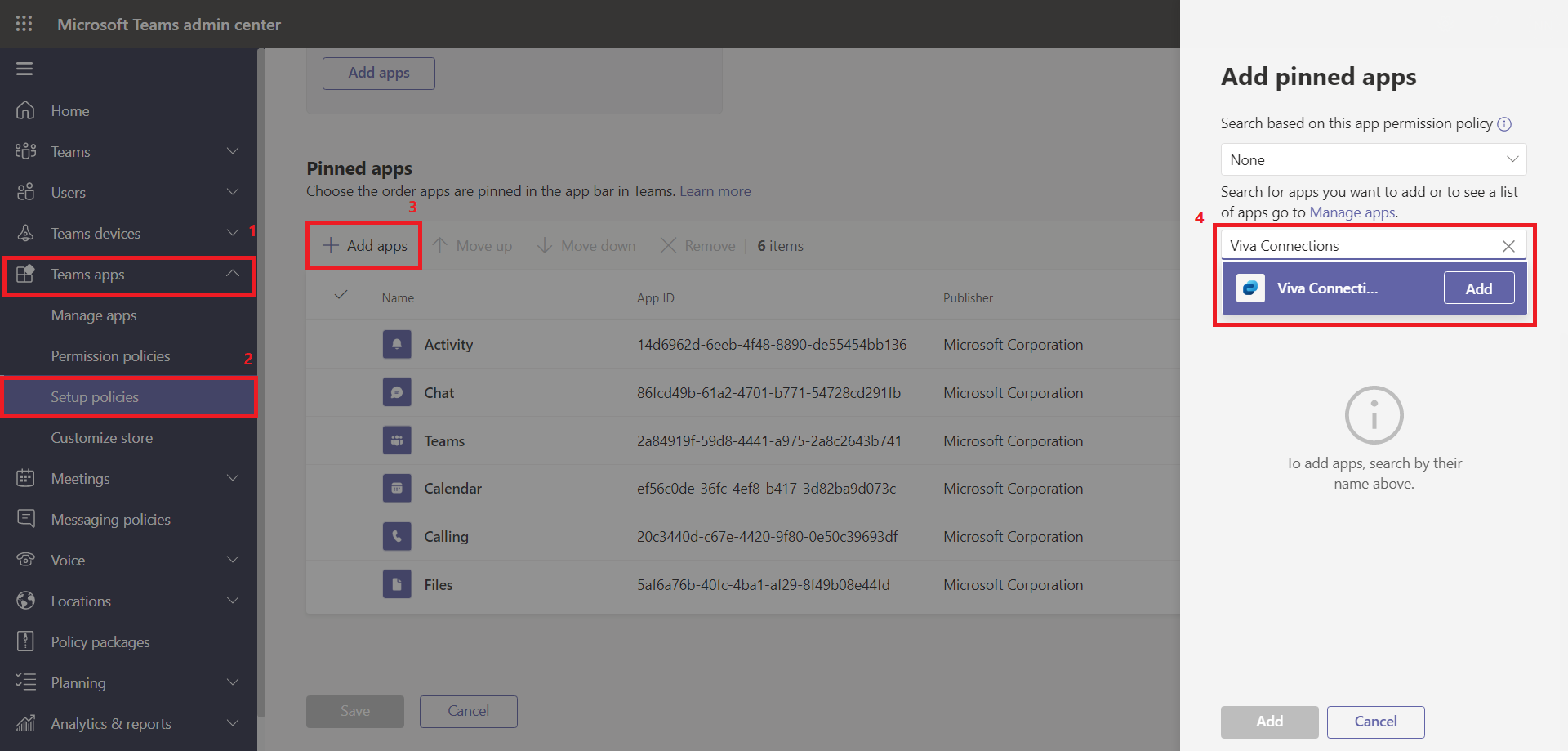Open Manage apps from the sidebar
This screenshot has width=1568, height=751.
point(93,315)
